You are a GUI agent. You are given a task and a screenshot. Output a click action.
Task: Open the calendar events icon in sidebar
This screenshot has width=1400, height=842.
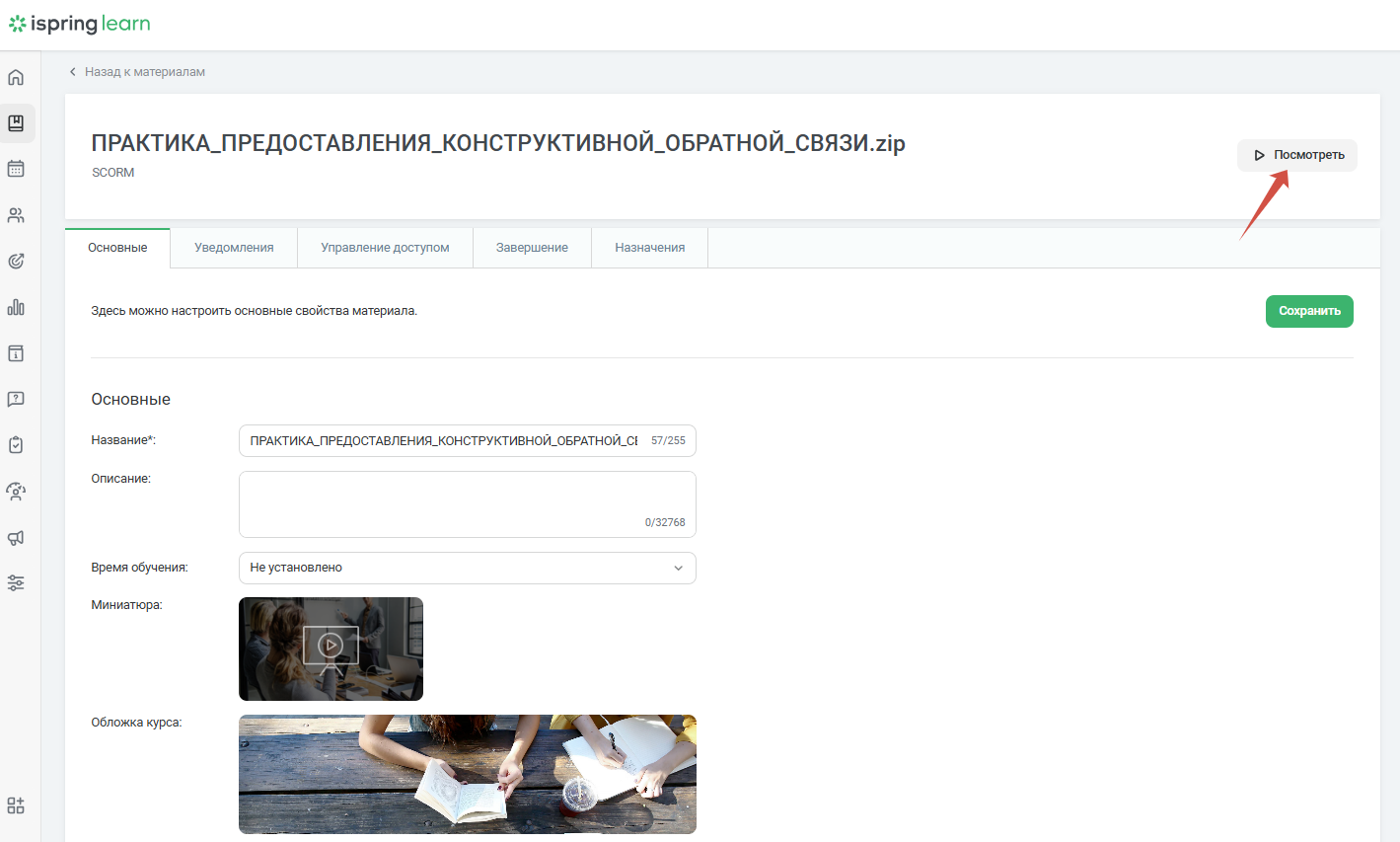point(16,169)
